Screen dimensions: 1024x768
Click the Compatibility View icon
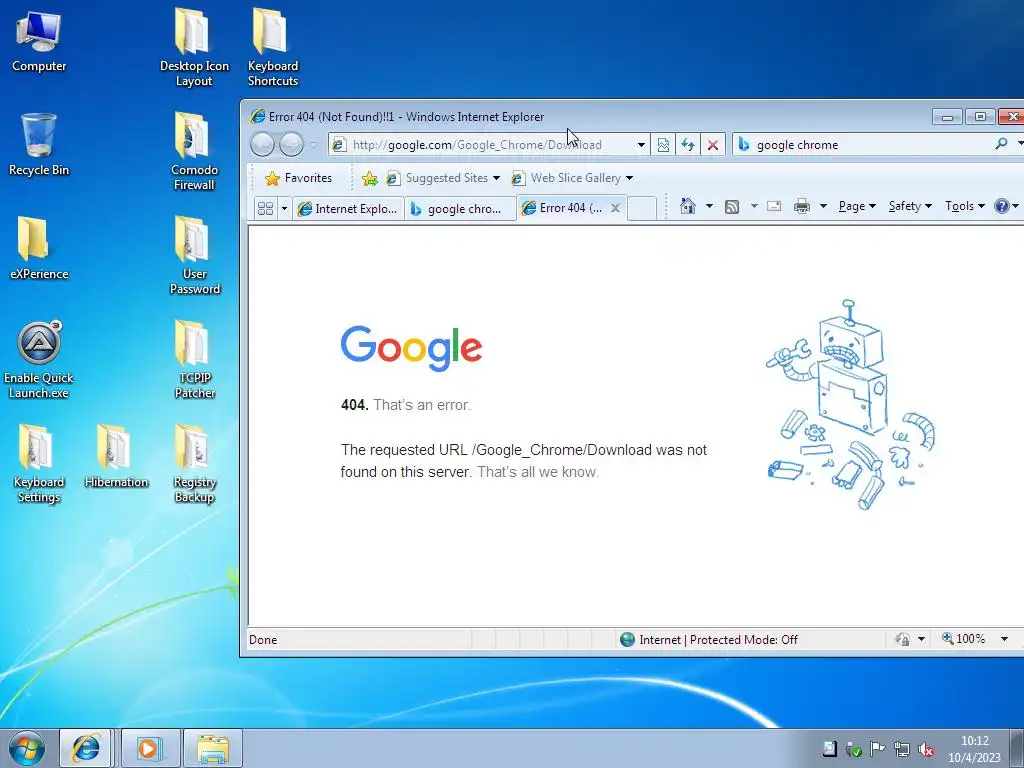pyautogui.click(x=663, y=145)
